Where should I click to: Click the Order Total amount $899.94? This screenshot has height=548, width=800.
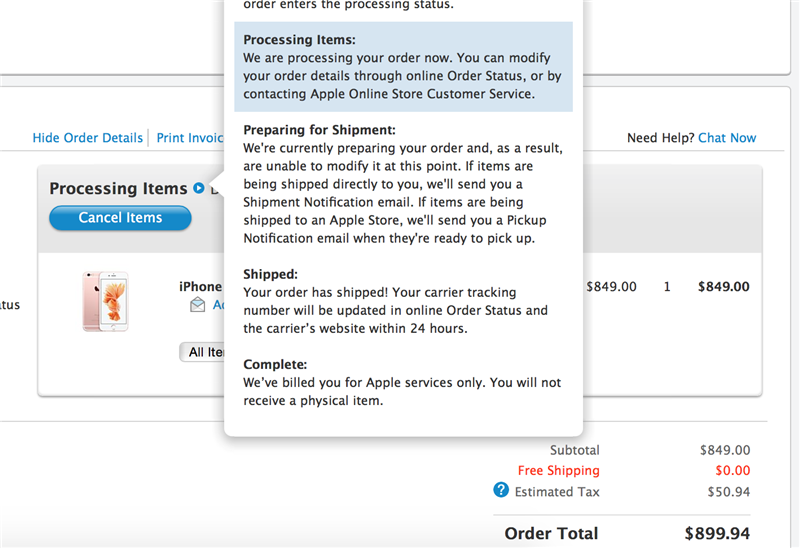click(717, 534)
